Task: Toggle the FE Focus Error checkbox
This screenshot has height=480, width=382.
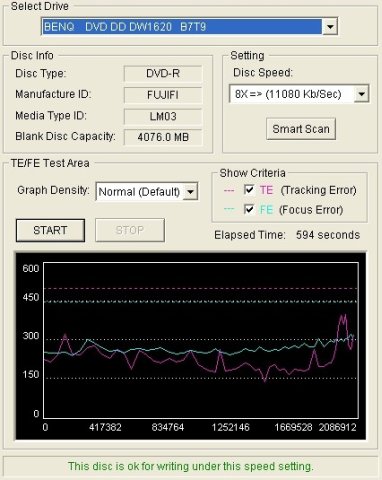Action: pos(249,210)
